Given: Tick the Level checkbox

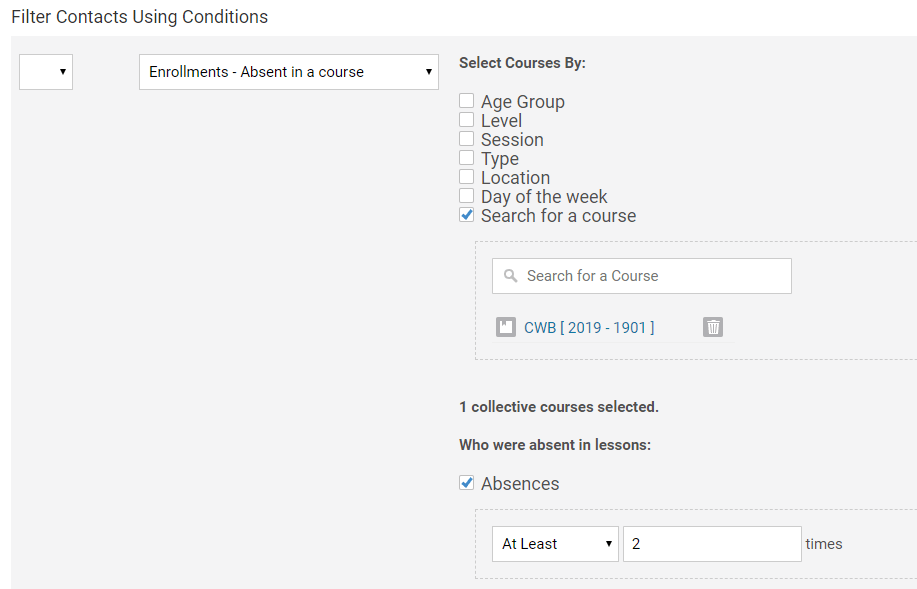Looking at the screenshot, I should (467, 120).
